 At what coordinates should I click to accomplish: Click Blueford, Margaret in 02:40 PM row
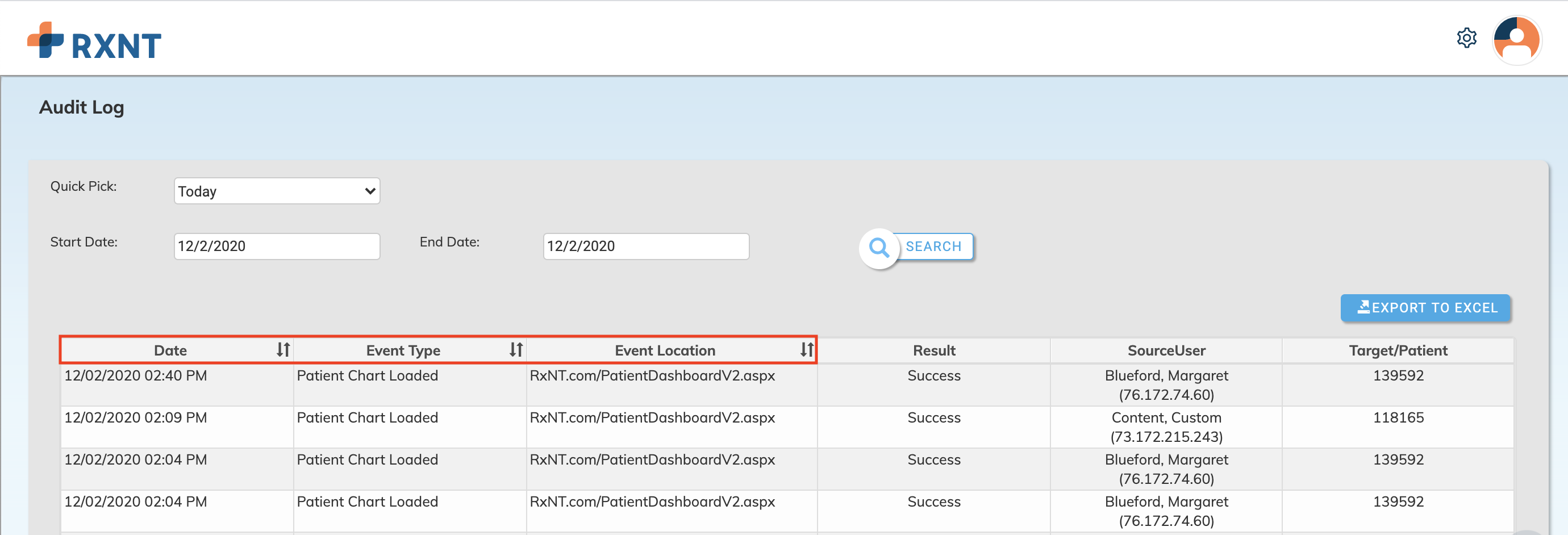(1166, 375)
